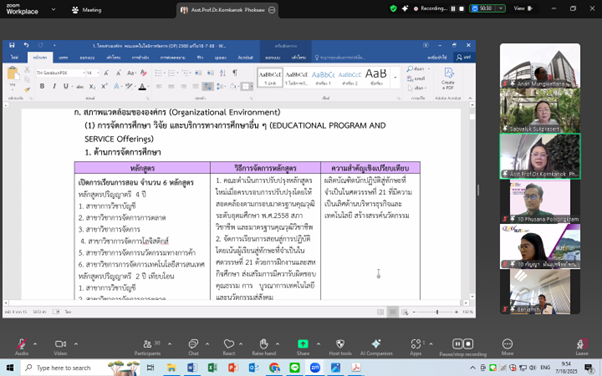Apply bulleted list formatting

(x=159, y=73)
